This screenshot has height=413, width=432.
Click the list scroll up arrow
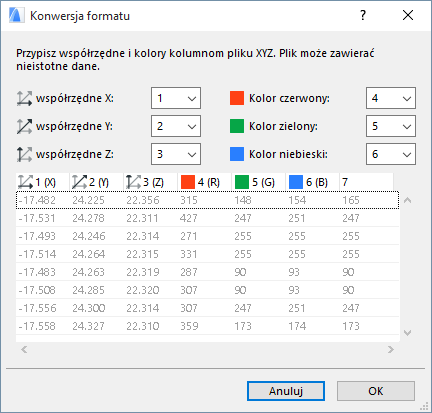coord(407,200)
